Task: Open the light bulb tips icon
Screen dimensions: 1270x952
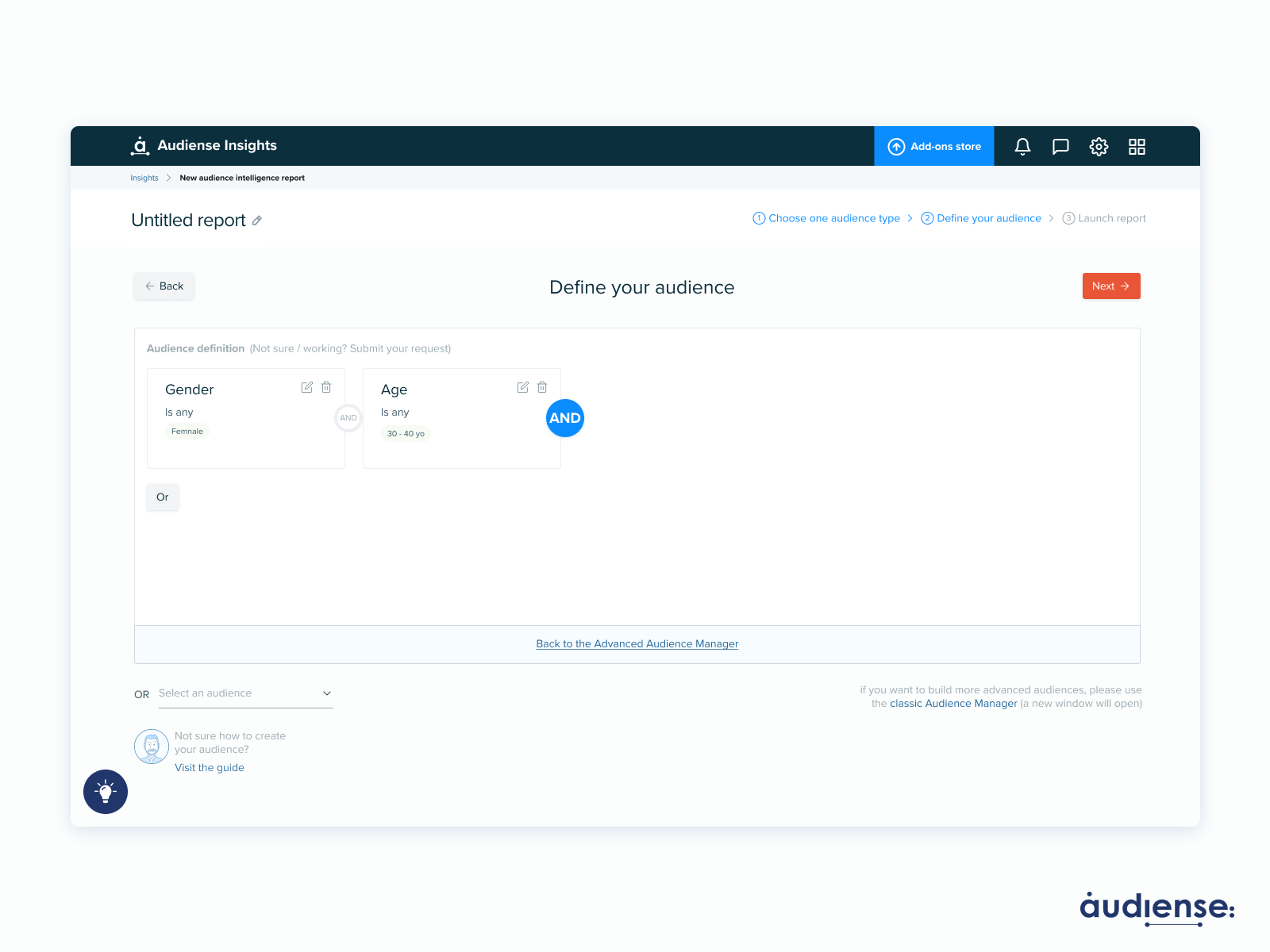Action: pyautogui.click(x=106, y=792)
